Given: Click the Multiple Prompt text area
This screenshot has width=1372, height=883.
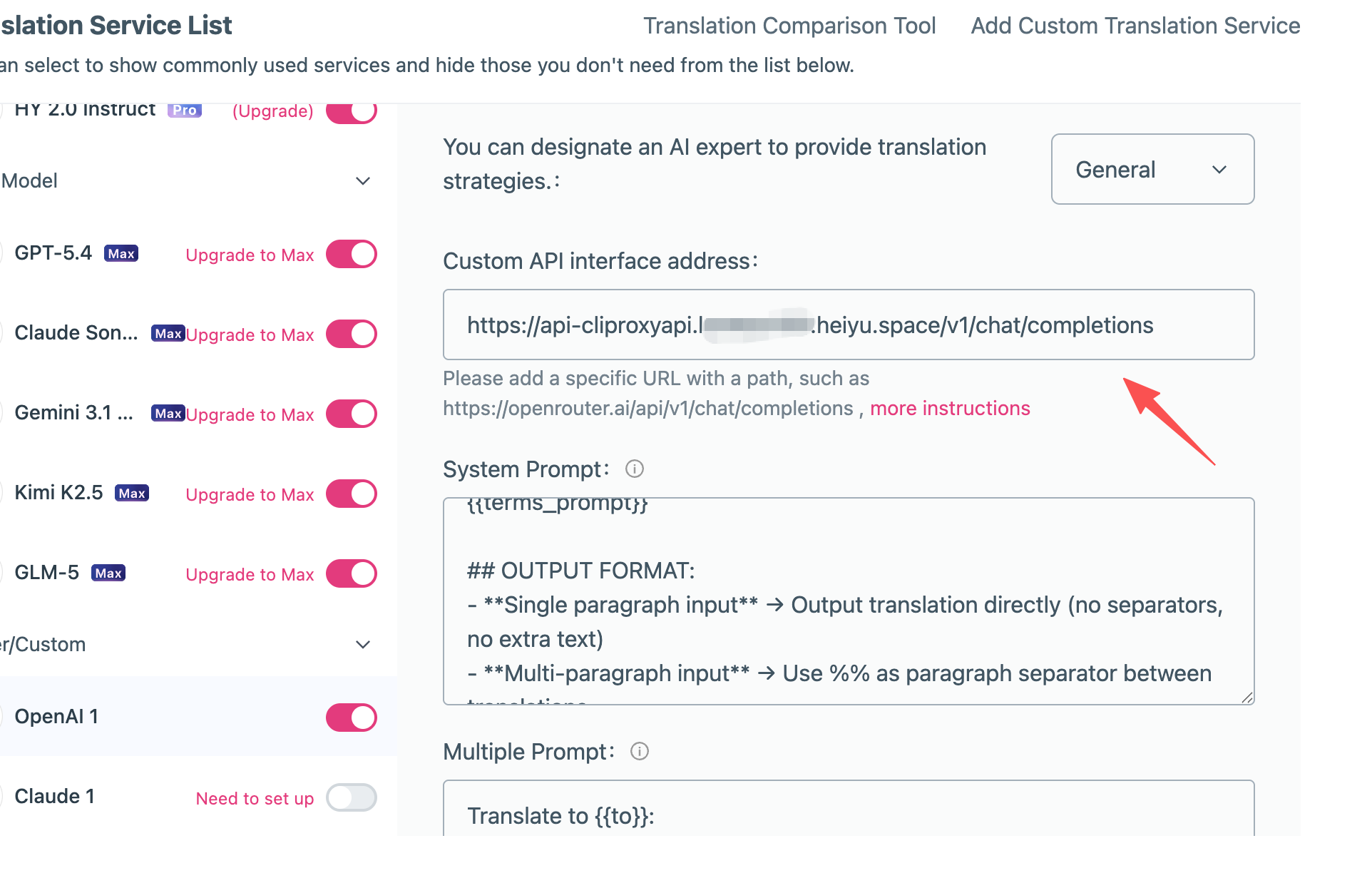Looking at the screenshot, I should [x=849, y=808].
